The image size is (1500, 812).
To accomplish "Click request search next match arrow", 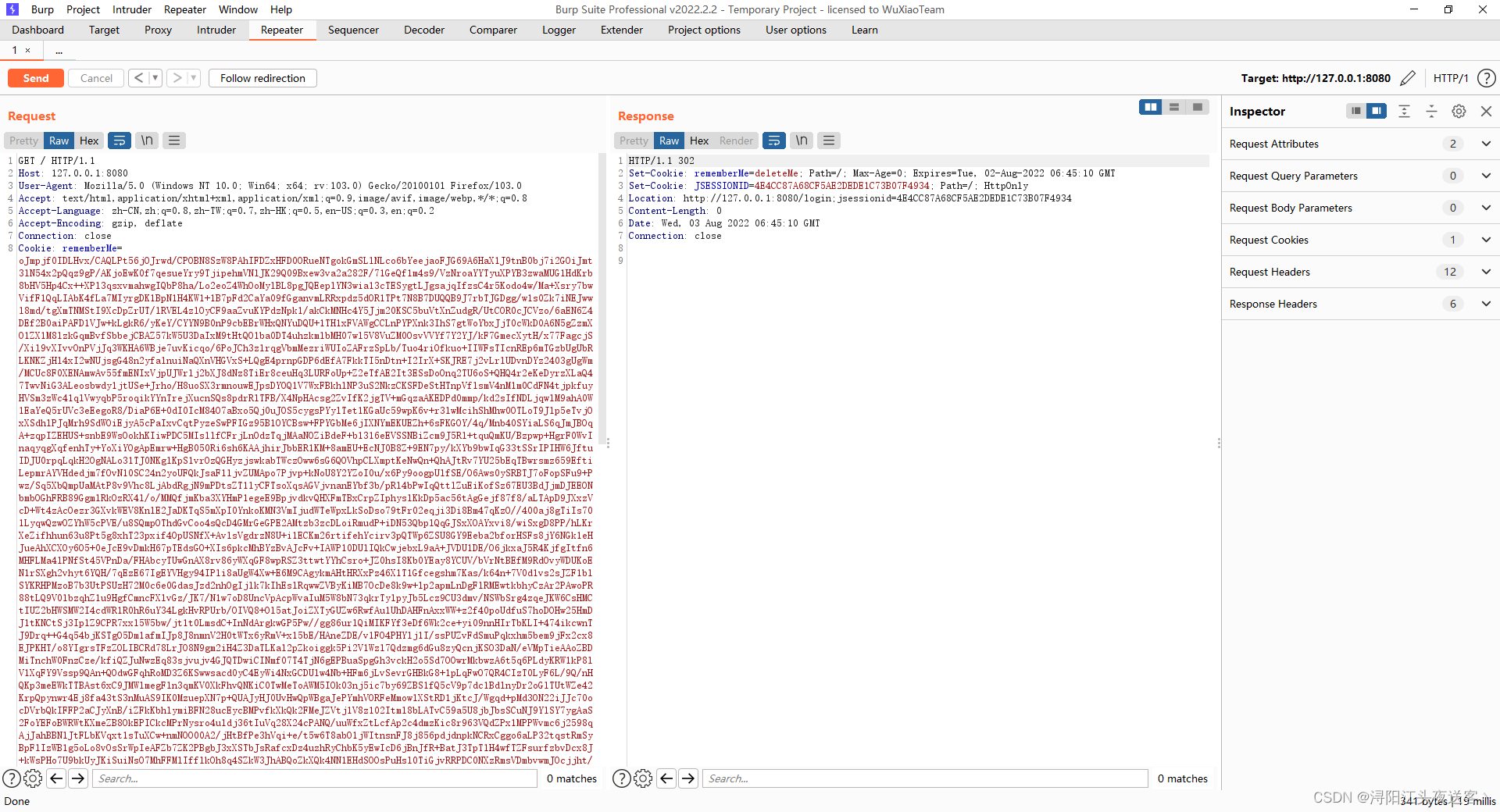I will coord(78,778).
